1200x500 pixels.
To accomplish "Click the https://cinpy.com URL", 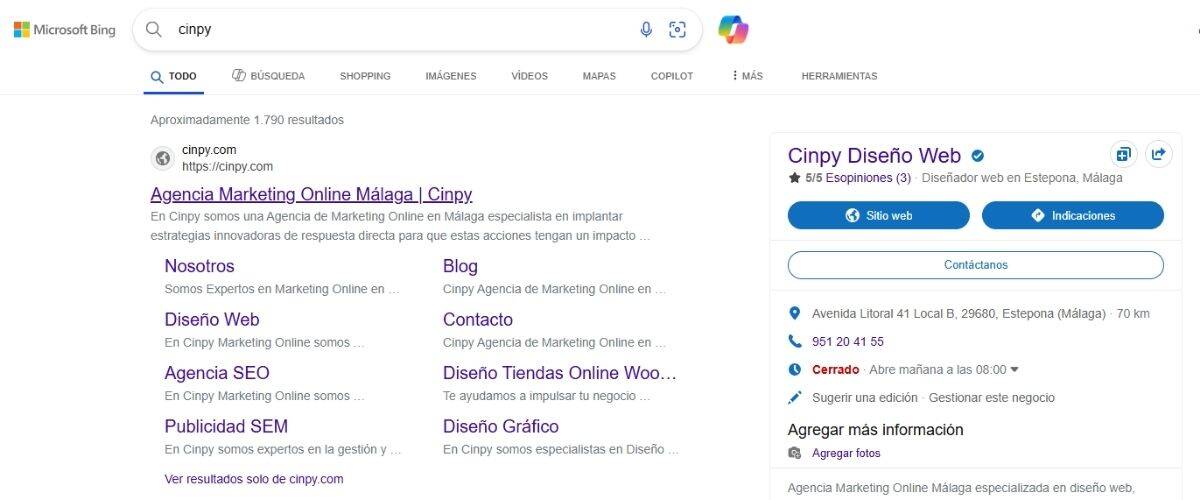I will (227, 167).
